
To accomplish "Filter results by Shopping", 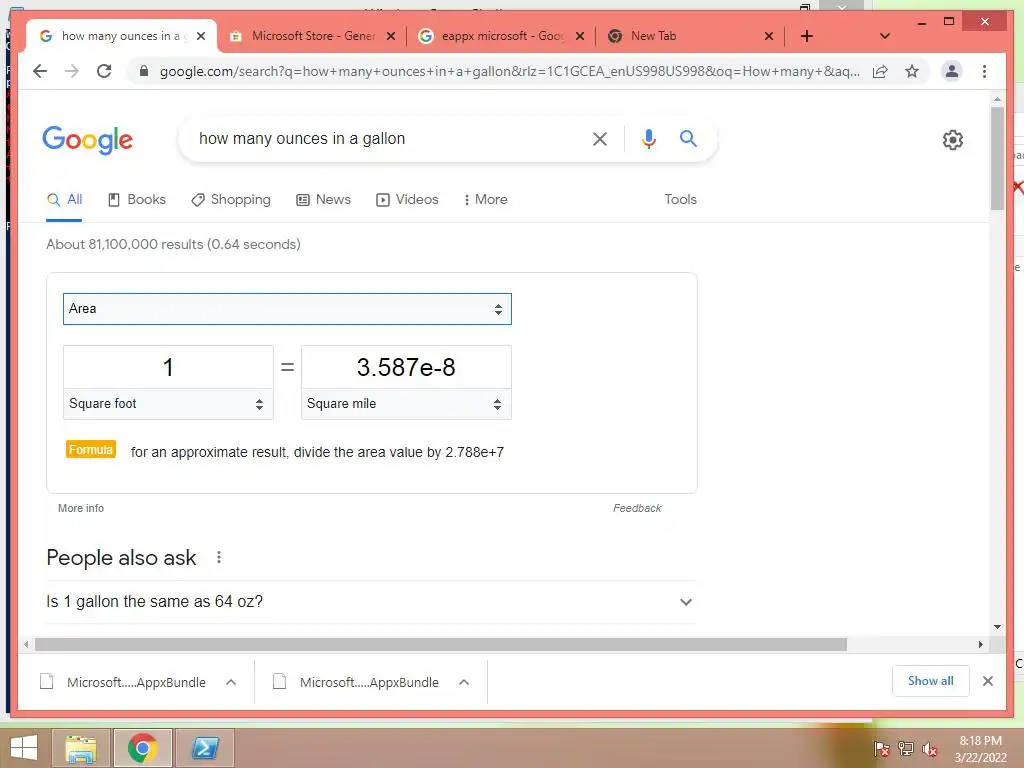I will (231, 200).
